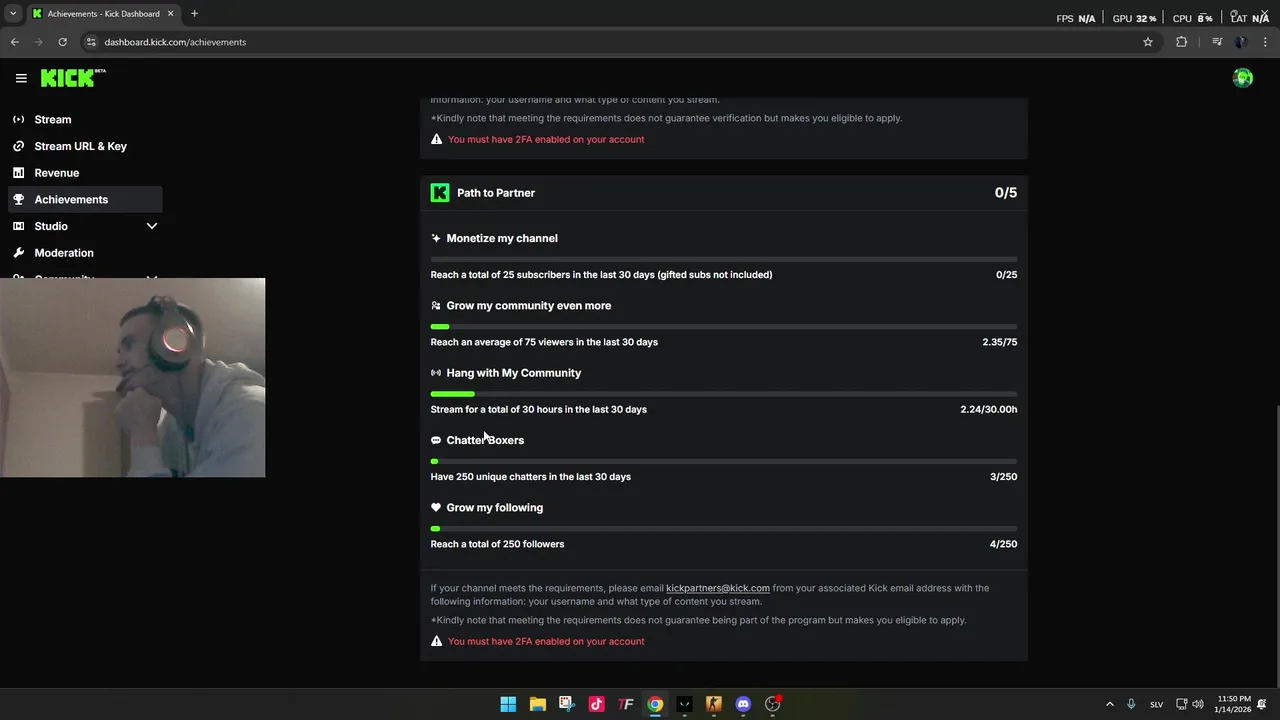Click the Hang with My Community progress bar
Viewport: 1280px width, 720px height.
click(724, 394)
